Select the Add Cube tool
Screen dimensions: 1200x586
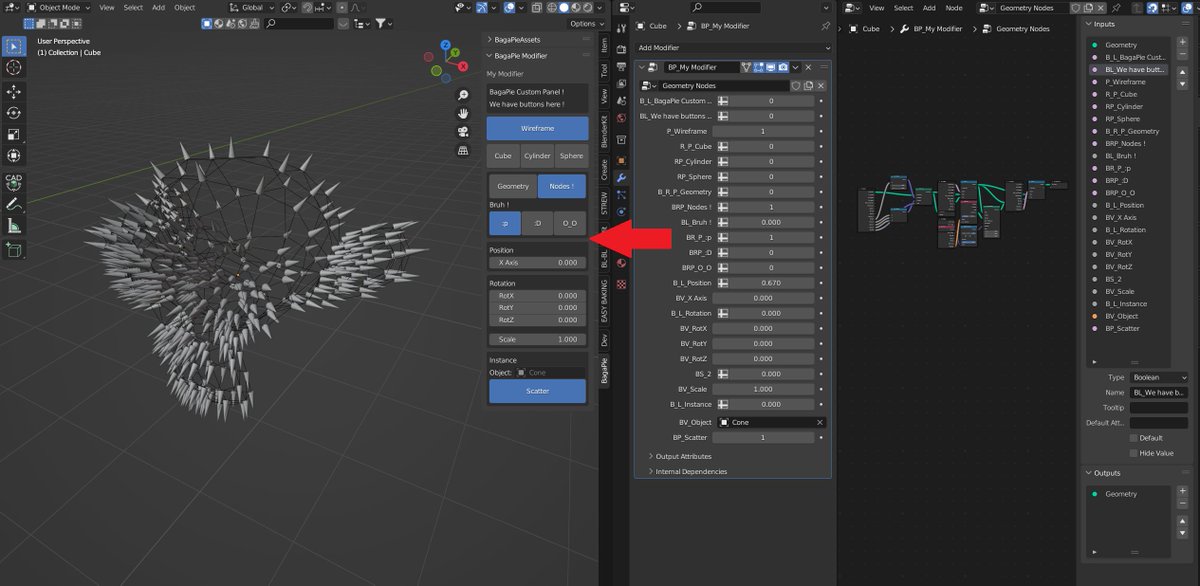point(14,249)
